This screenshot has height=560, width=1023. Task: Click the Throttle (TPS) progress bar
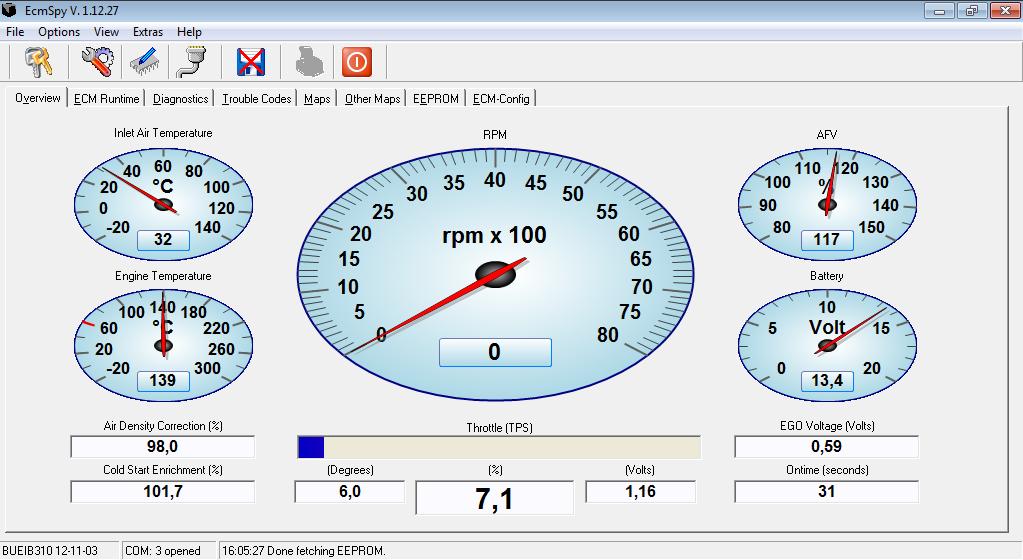tap(499, 447)
